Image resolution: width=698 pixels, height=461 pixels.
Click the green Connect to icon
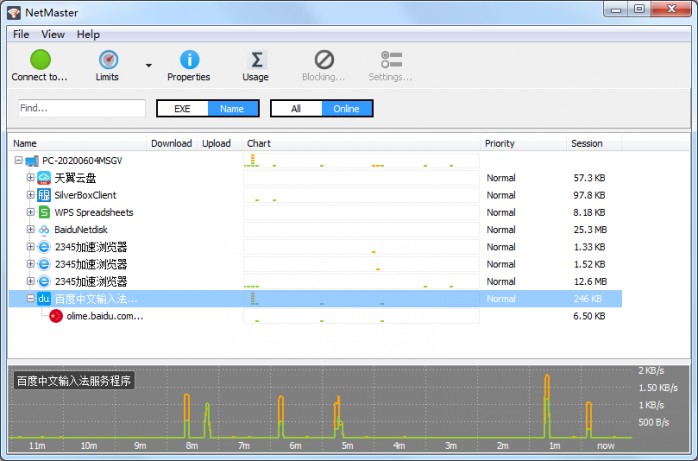click(40, 60)
